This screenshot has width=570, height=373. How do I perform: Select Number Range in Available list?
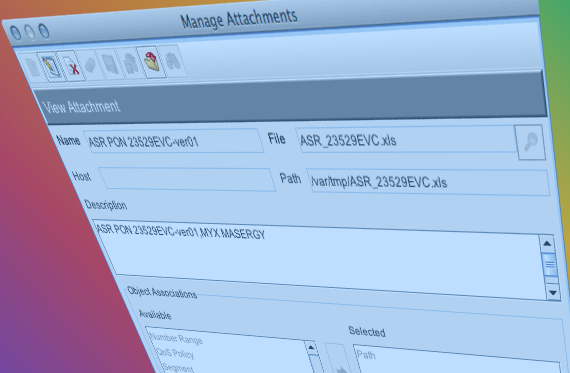click(x=176, y=339)
